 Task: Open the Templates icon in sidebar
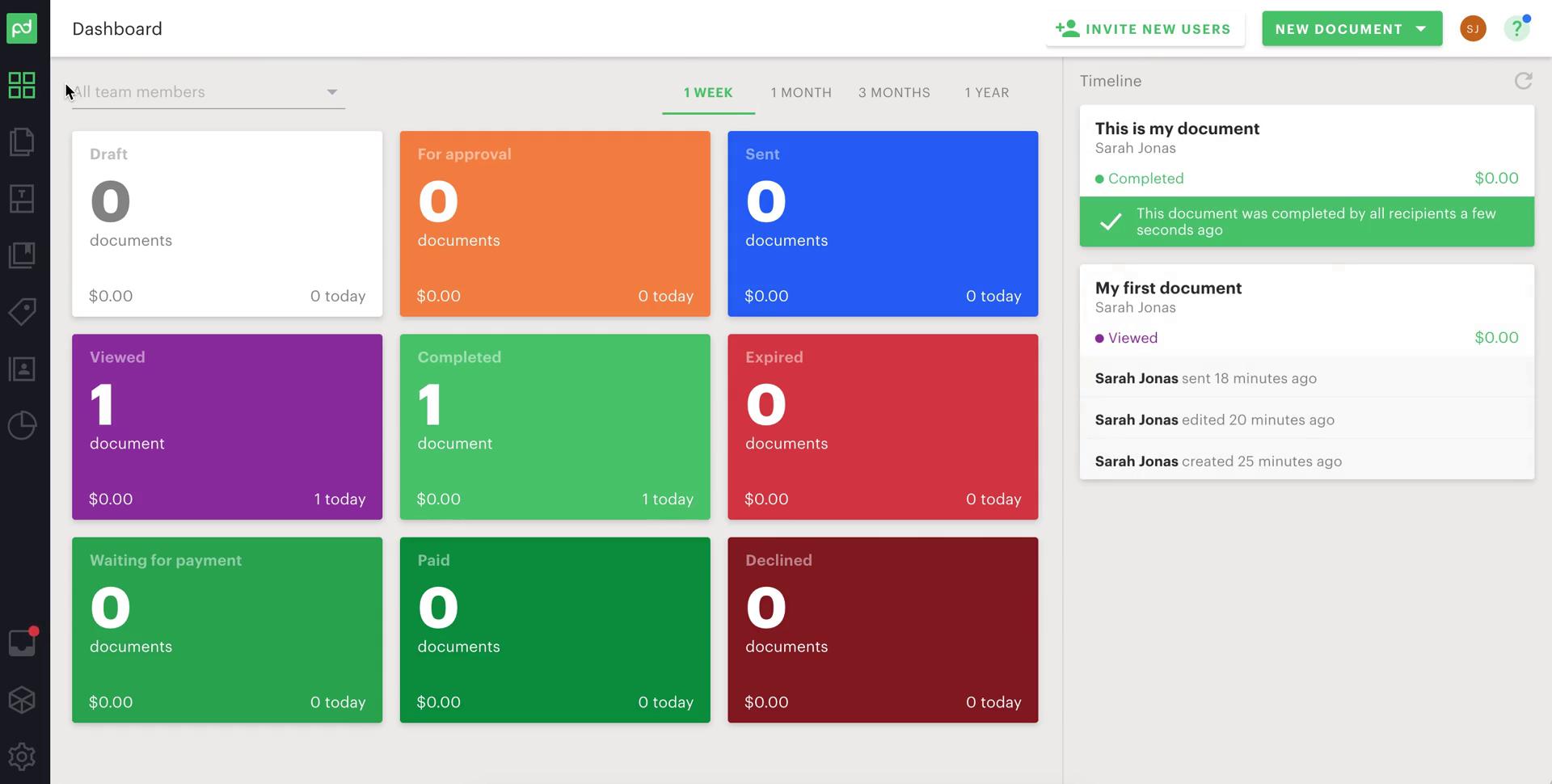22,199
